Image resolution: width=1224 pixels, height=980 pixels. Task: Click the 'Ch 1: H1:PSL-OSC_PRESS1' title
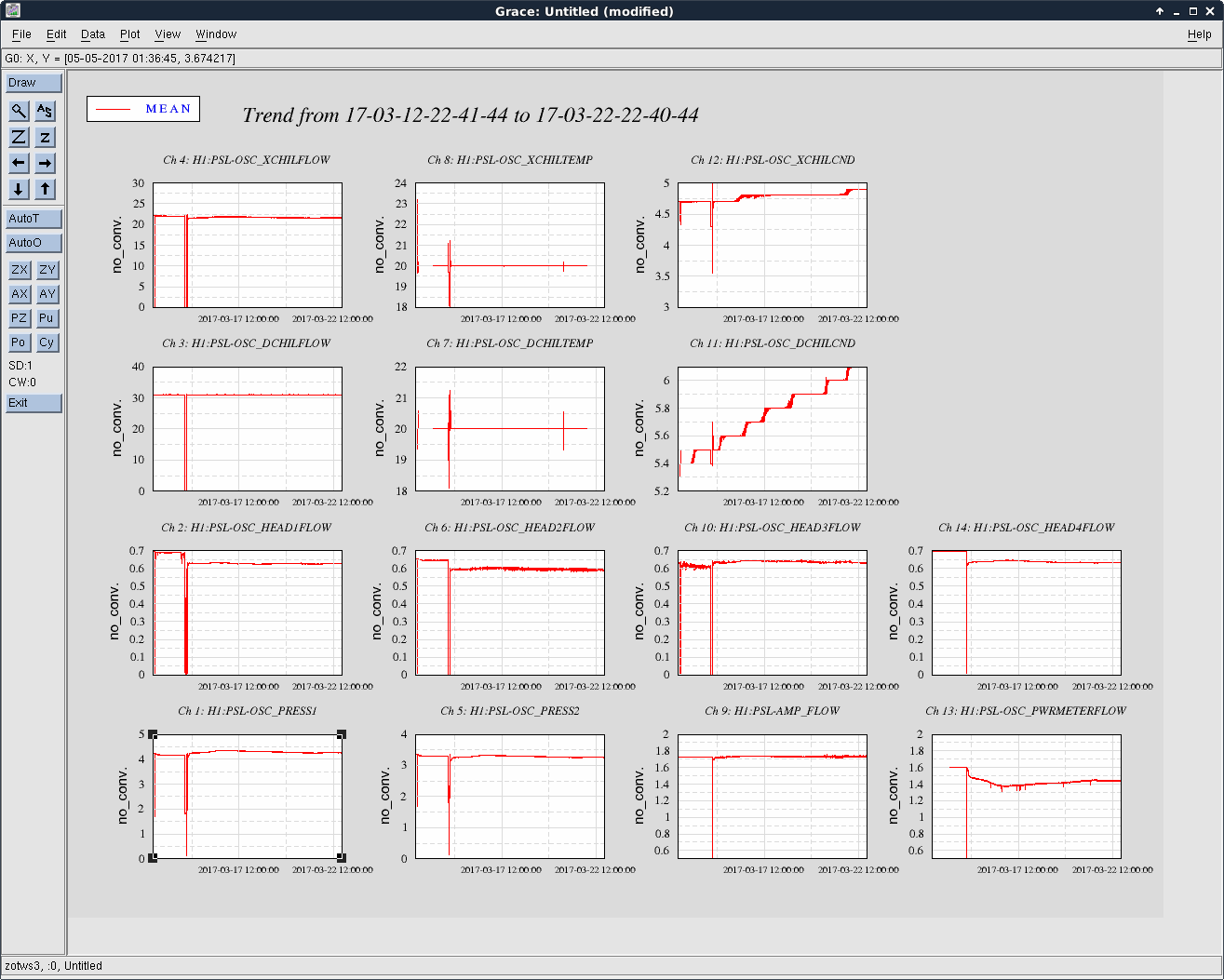pyautogui.click(x=248, y=711)
